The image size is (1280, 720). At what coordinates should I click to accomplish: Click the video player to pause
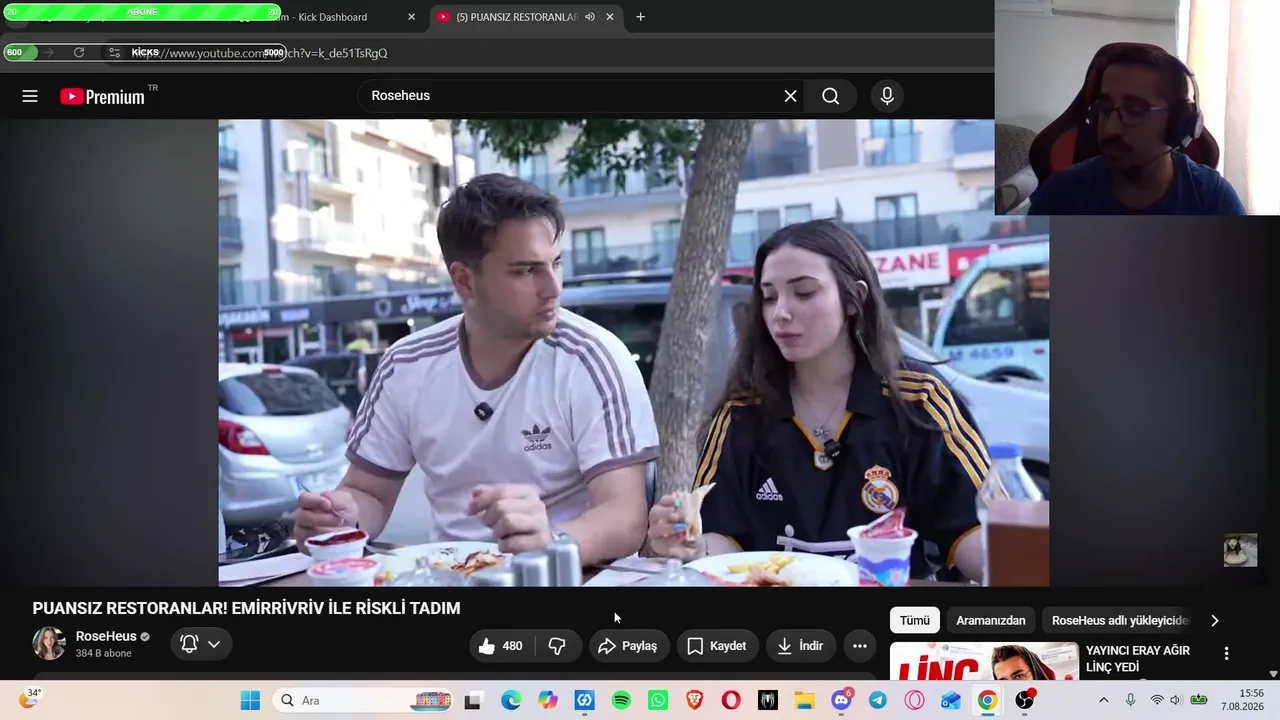point(634,352)
